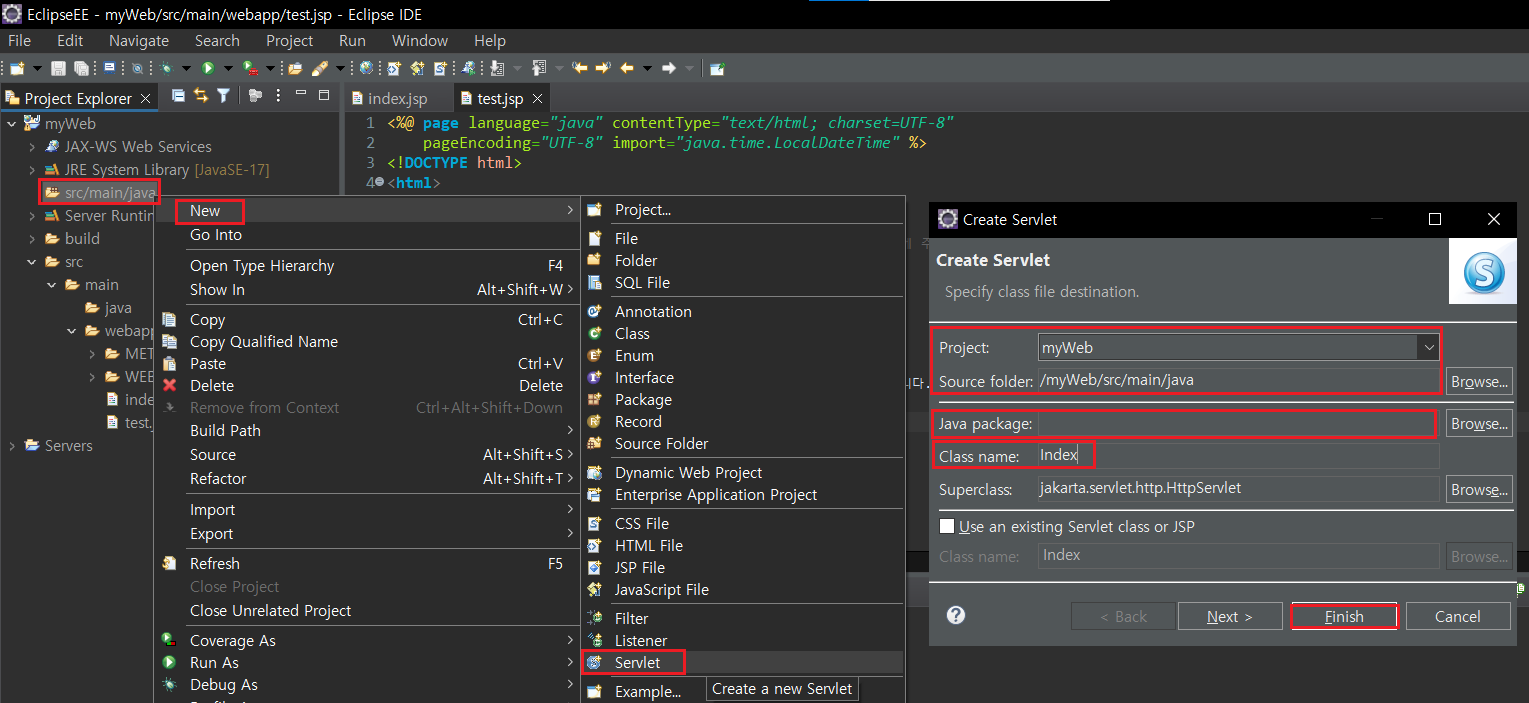Viewport: 1529px width, 703px height.
Task: Click the Debug bug toolbar icon
Action: point(166,68)
